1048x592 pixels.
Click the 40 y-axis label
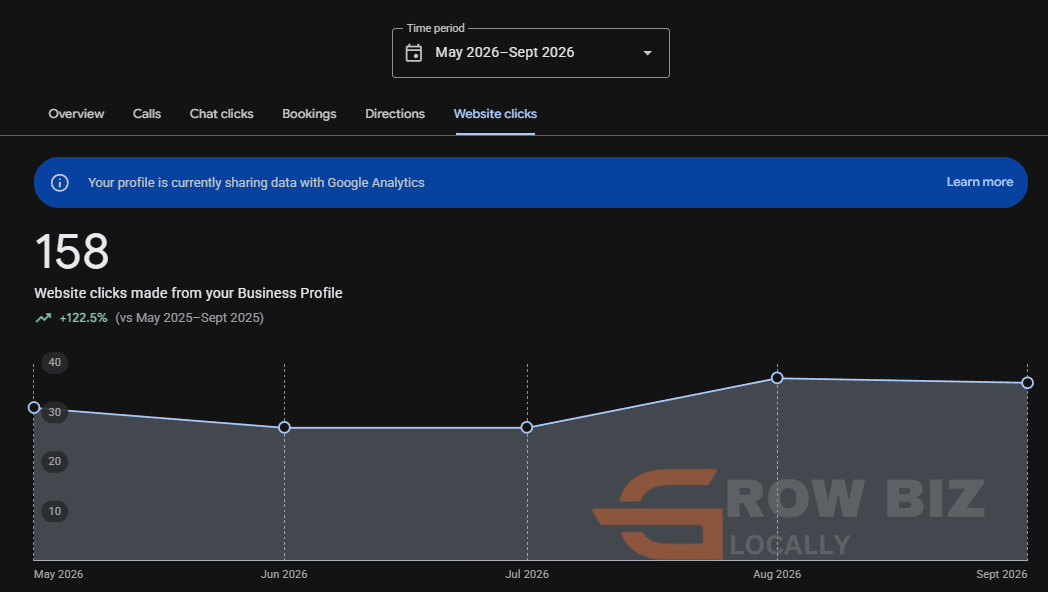pyautogui.click(x=55, y=362)
